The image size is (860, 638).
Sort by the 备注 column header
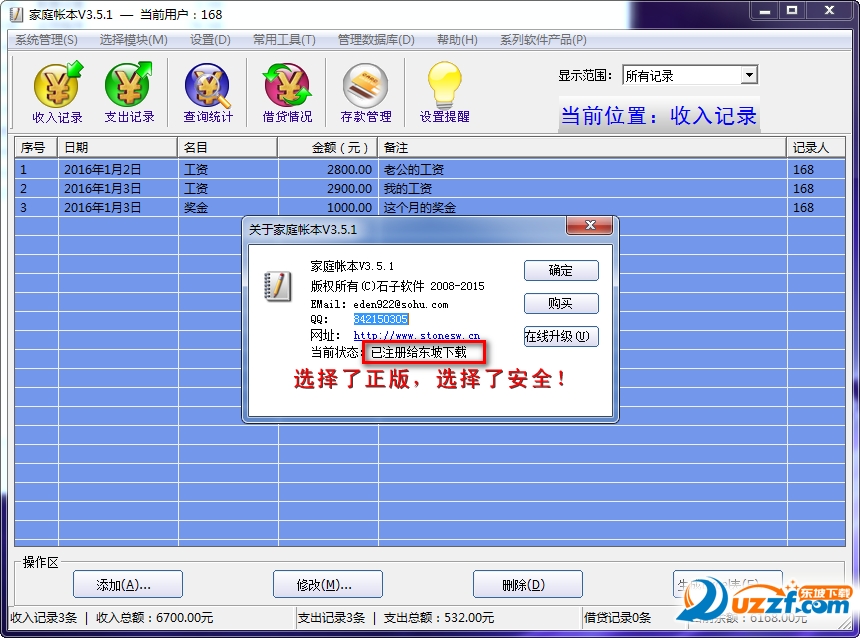pos(582,148)
